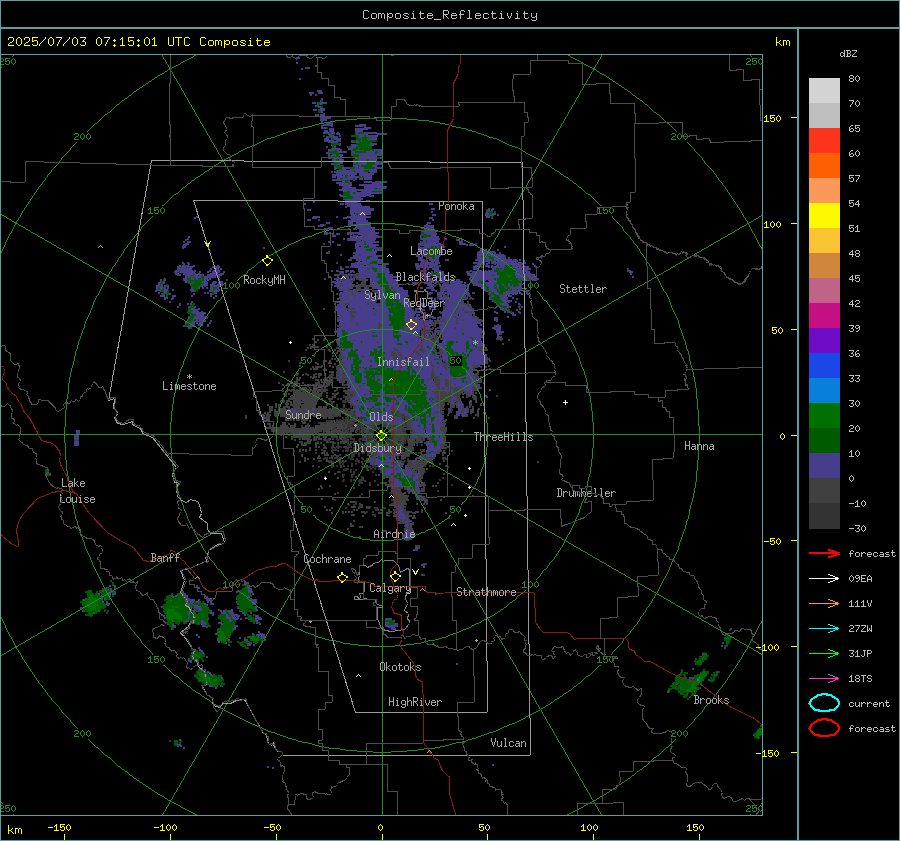The width and height of the screenshot is (900, 841).
Task: Pick the light gray 70–80 dBZ swatch
Action: click(824, 91)
